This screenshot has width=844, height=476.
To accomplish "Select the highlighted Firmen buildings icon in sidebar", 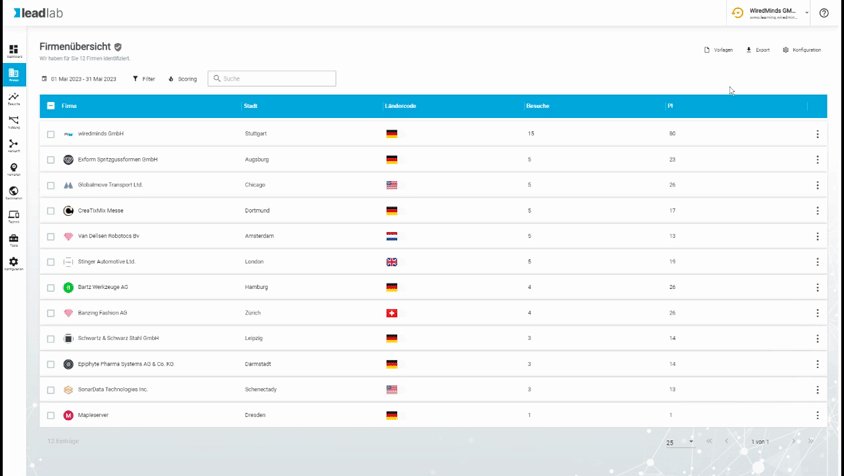I will [14, 74].
